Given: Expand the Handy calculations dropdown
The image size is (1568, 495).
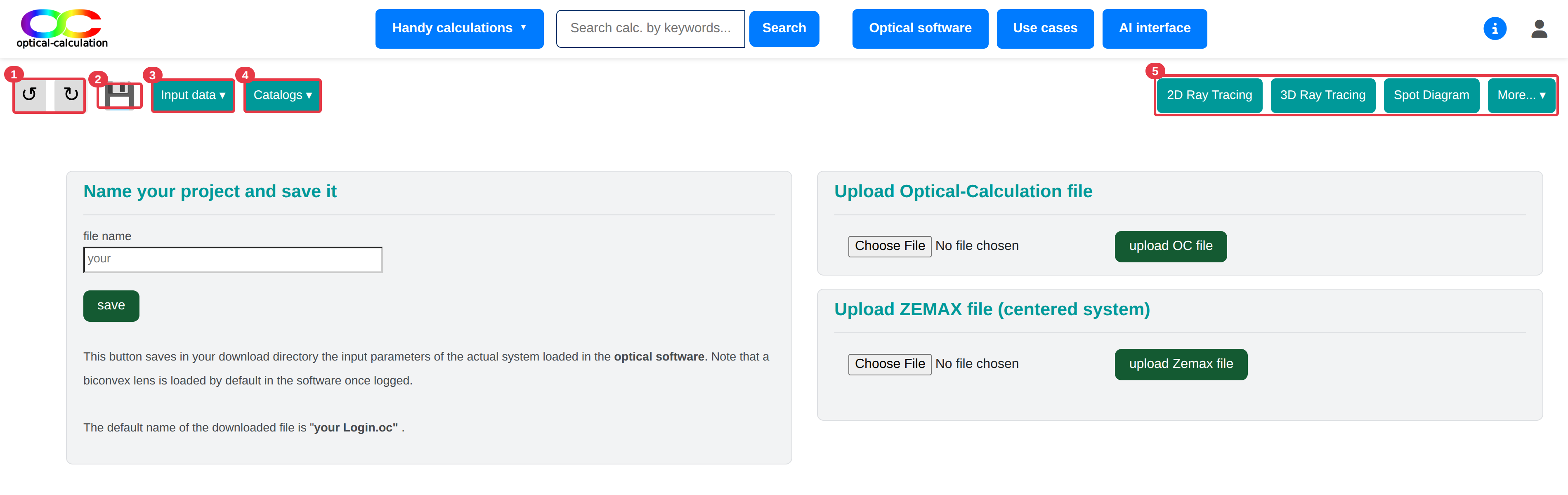Looking at the screenshot, I should click(459, 28).
